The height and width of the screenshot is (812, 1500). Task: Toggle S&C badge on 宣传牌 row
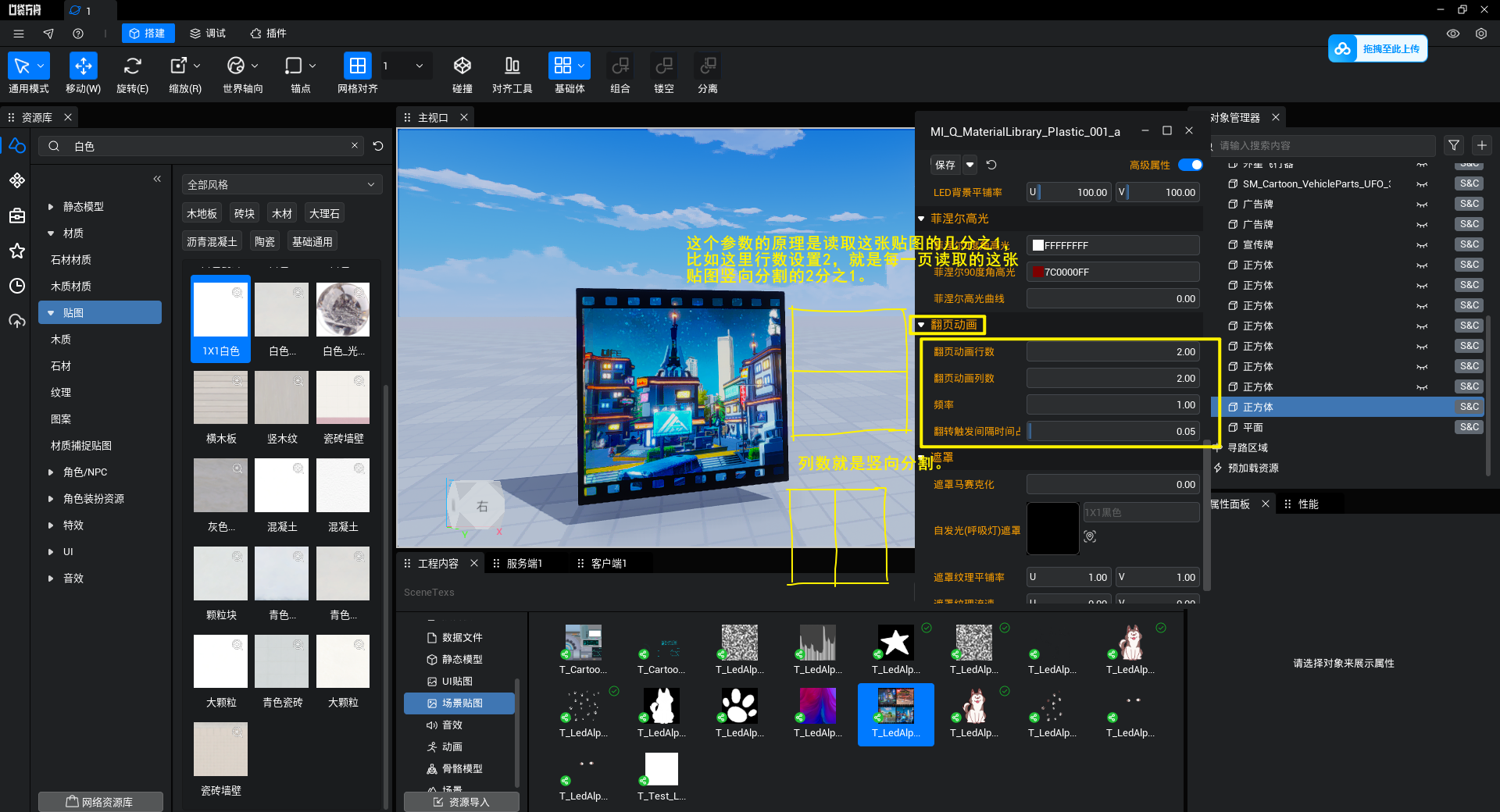(1469, 244)
